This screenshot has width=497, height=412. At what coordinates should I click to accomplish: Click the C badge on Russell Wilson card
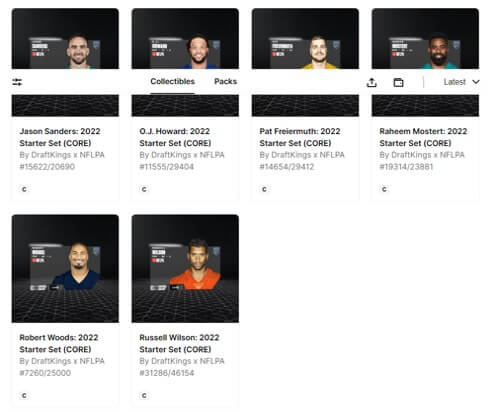point(144,396)
